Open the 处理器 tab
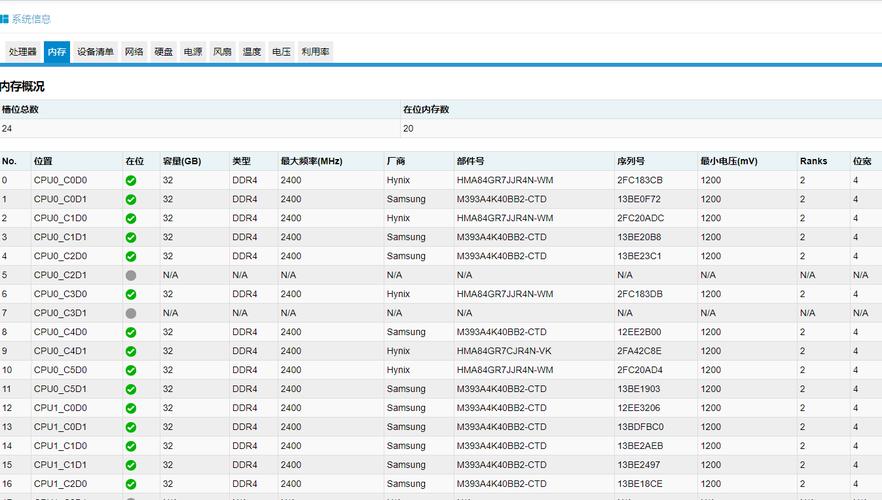Screen dimensions: 882x500 pyautogui.click(x=22, y=52)
